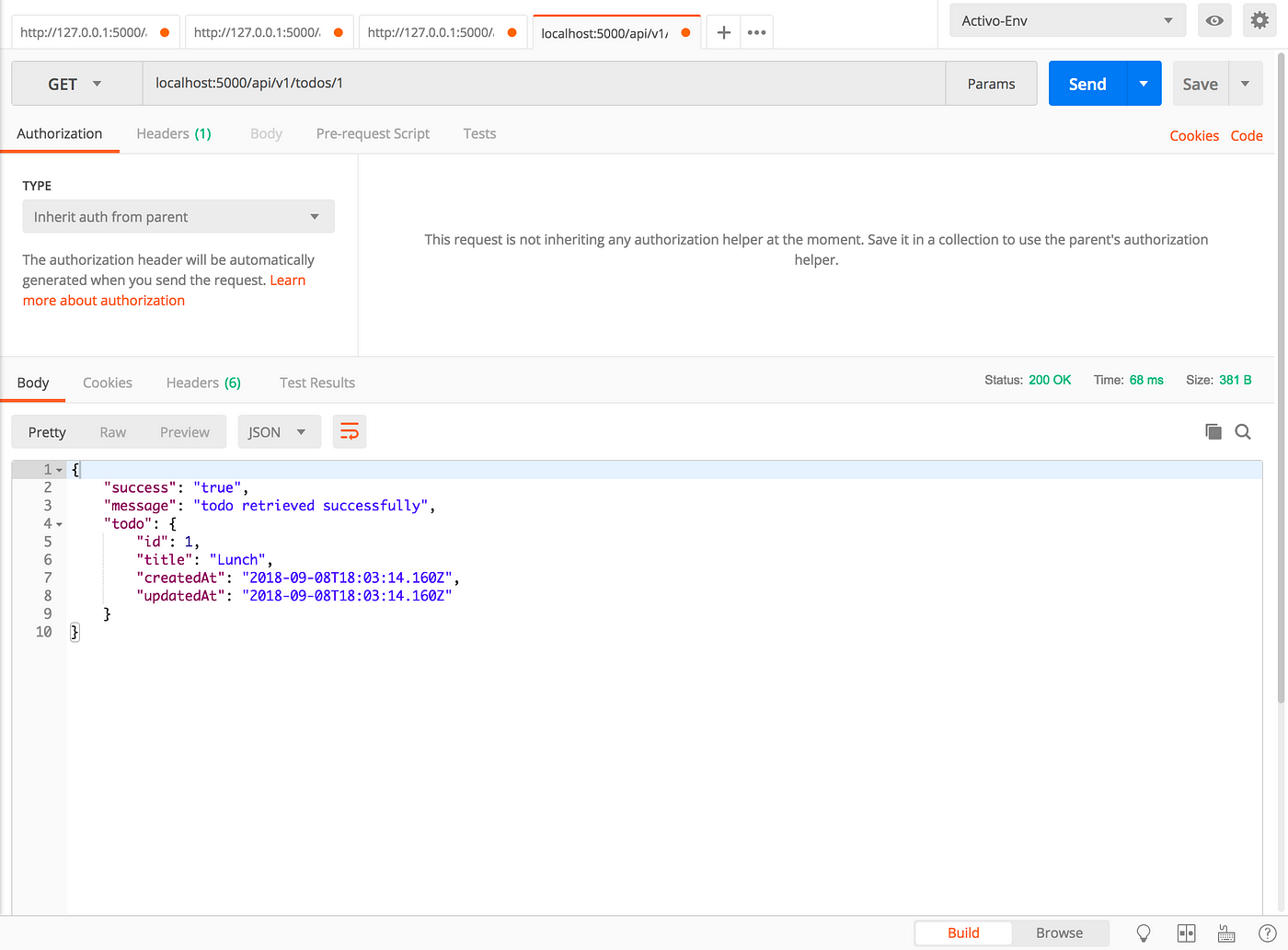Open the Cookies link near Code
This screenshot has width=1288, height=950.
(1194, 135)
